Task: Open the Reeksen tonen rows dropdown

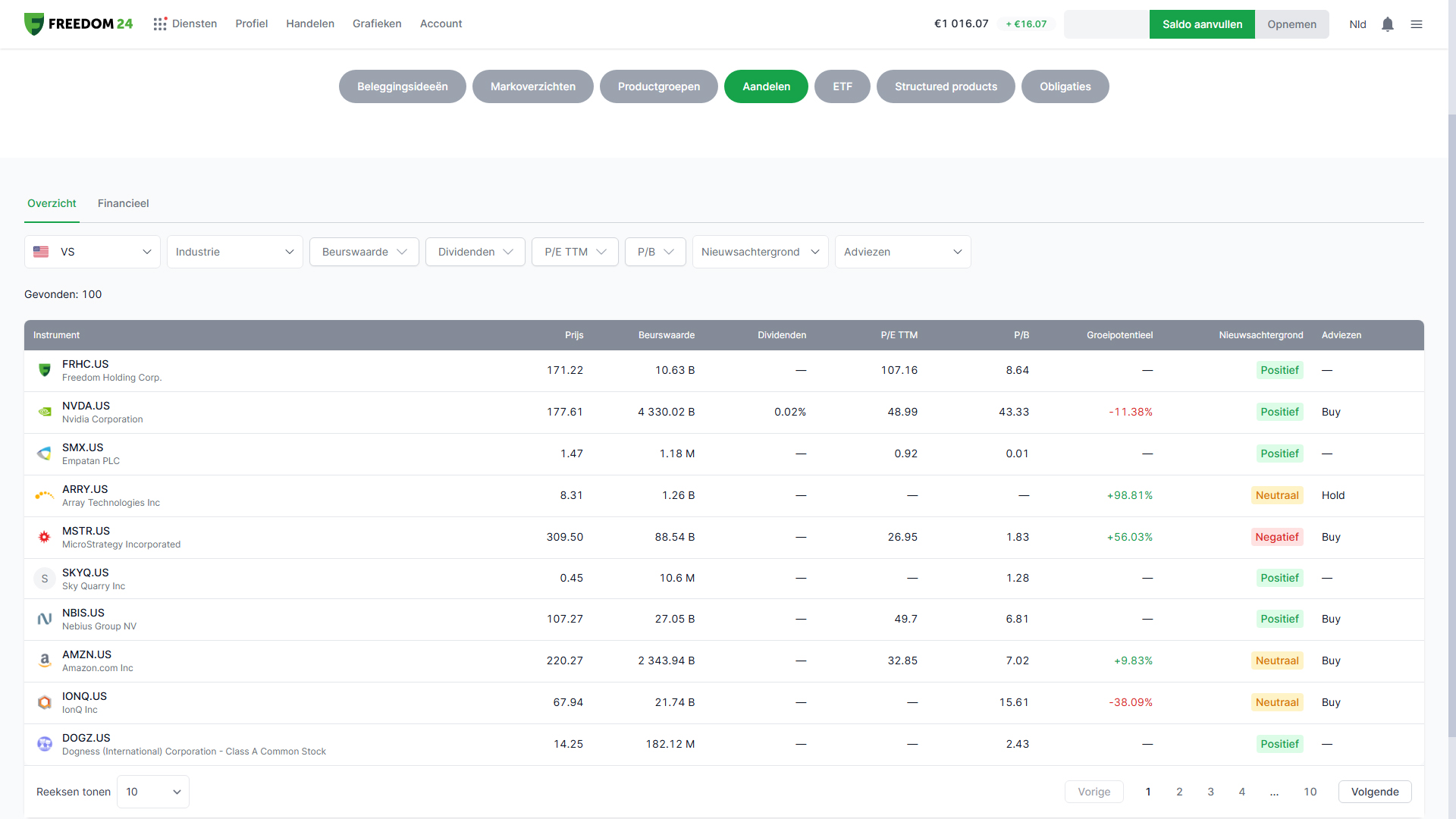Action: pyautogui.click(x=153, y=792)
